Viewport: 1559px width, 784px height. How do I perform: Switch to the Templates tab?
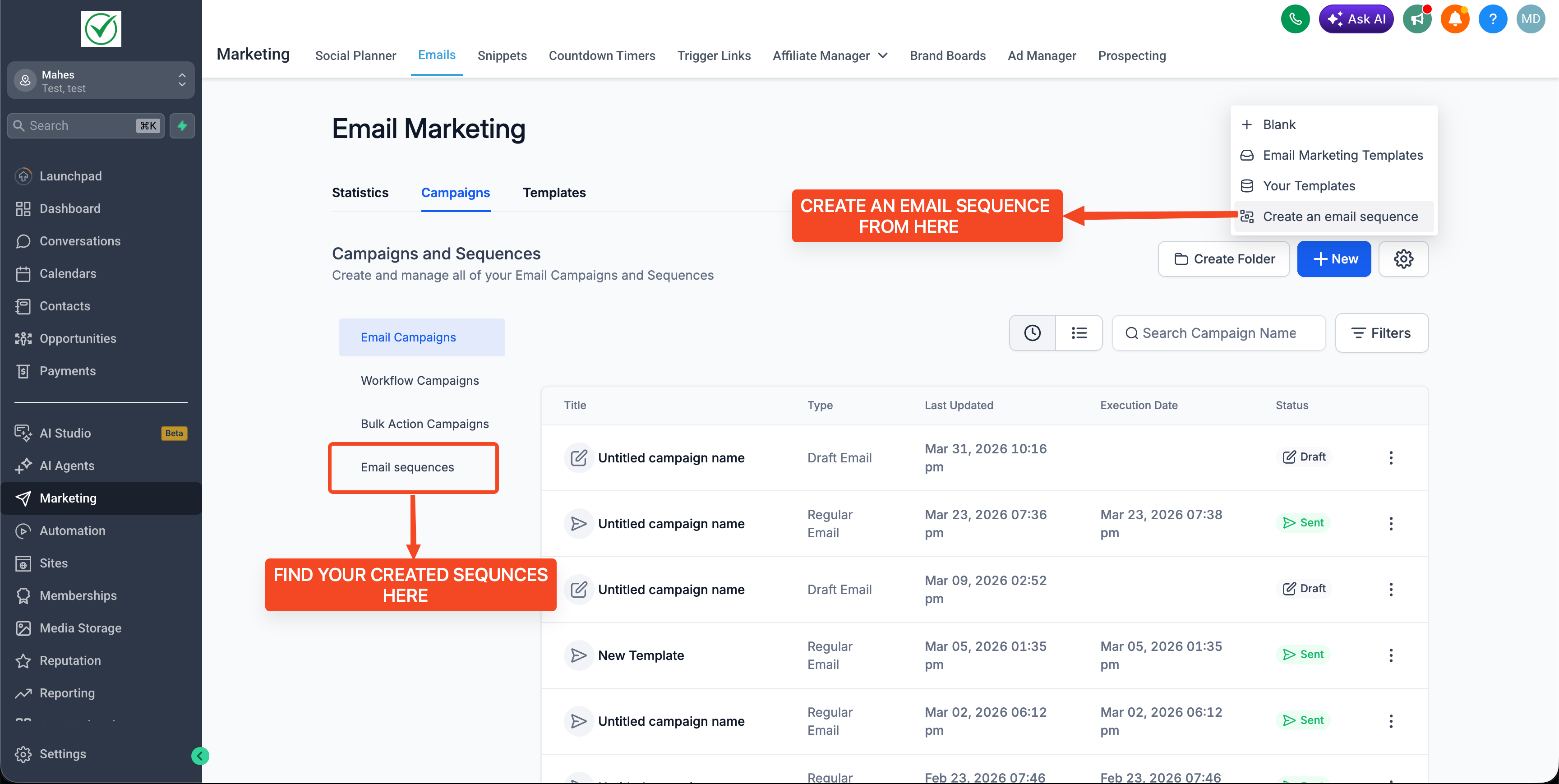pyautogui.click(x=554, y=193)
